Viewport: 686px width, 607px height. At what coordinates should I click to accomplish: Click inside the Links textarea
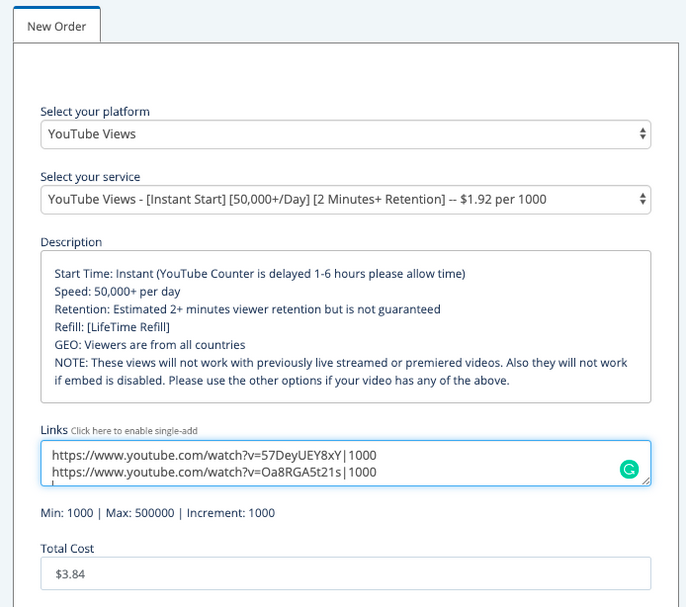click(346, 463)
